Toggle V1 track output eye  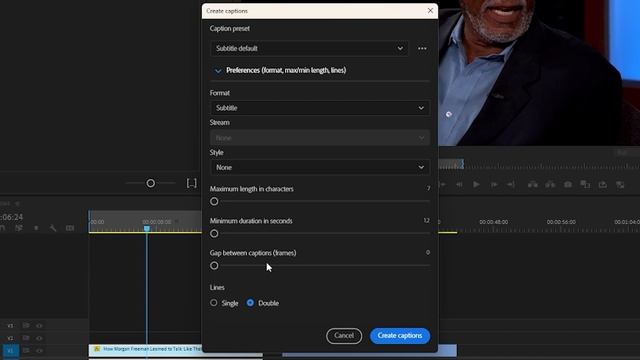pyautogui.click(x=39, y=350)
